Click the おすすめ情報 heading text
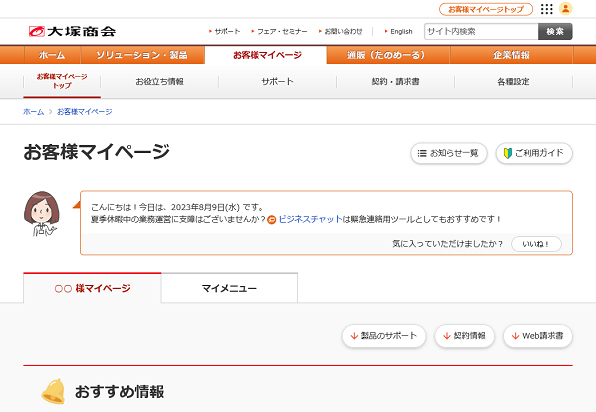The image size is (596, 412). coord(120,391)
